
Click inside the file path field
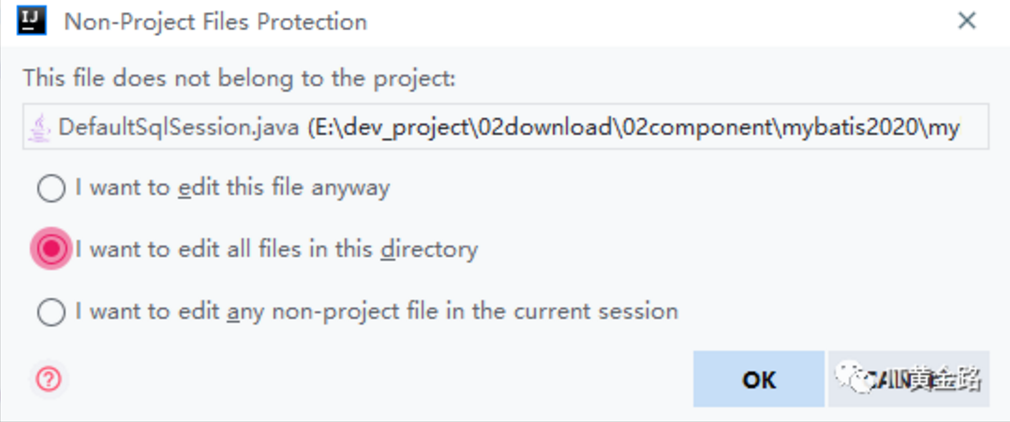[506, 127]
